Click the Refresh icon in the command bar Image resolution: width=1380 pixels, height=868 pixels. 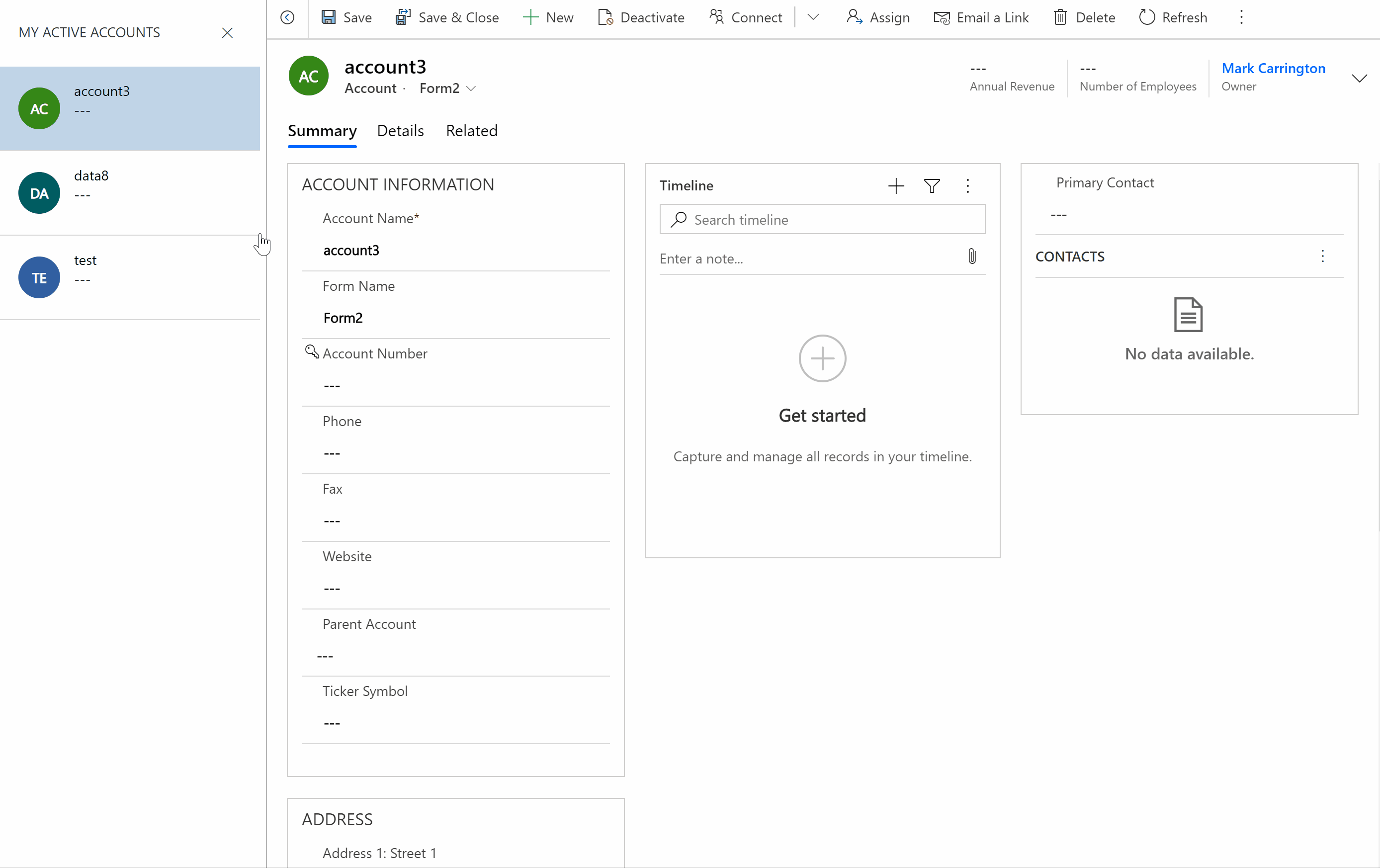click(1147, 17)
